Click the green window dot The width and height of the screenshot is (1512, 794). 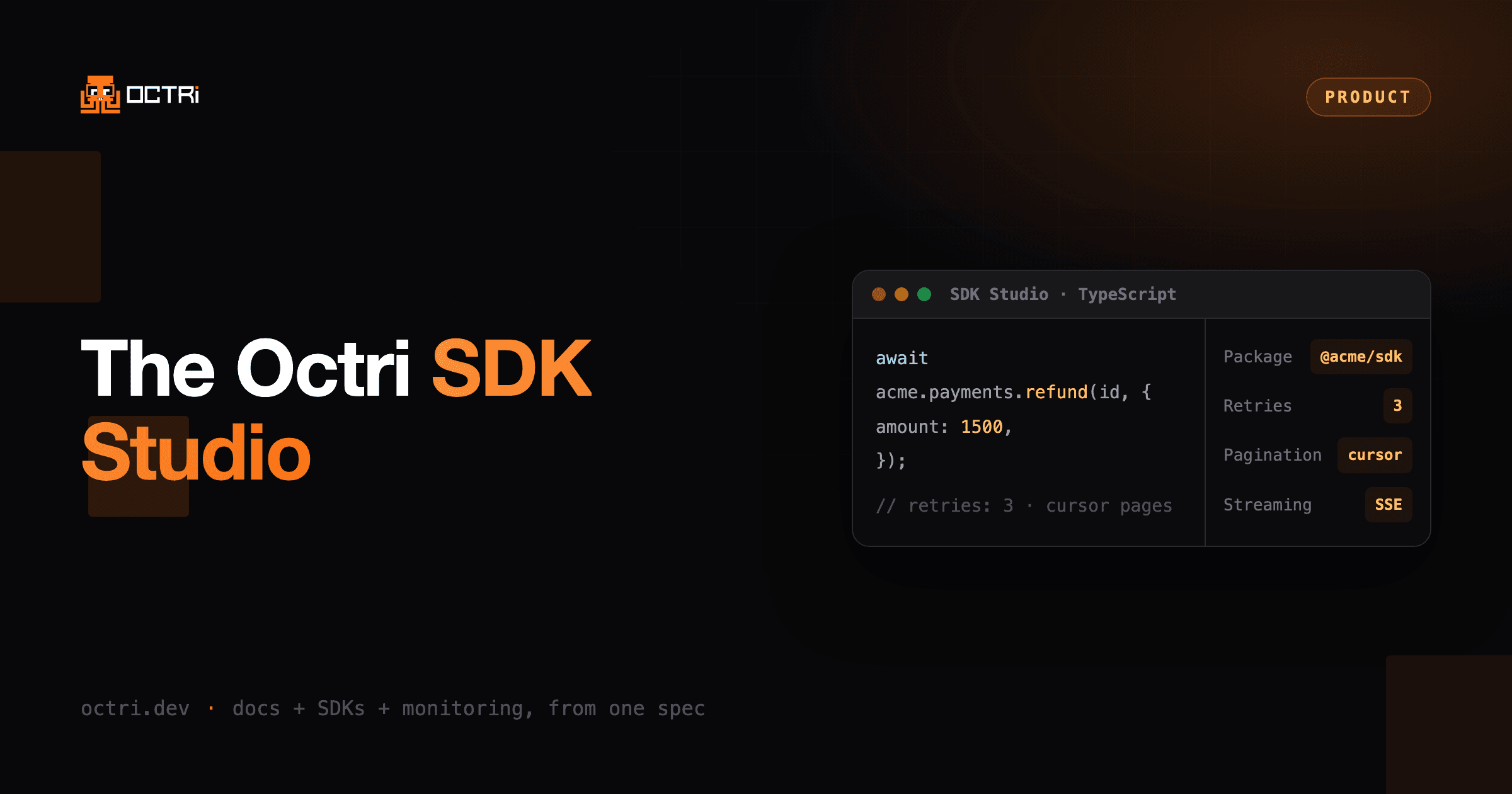[x=924, y=294]
